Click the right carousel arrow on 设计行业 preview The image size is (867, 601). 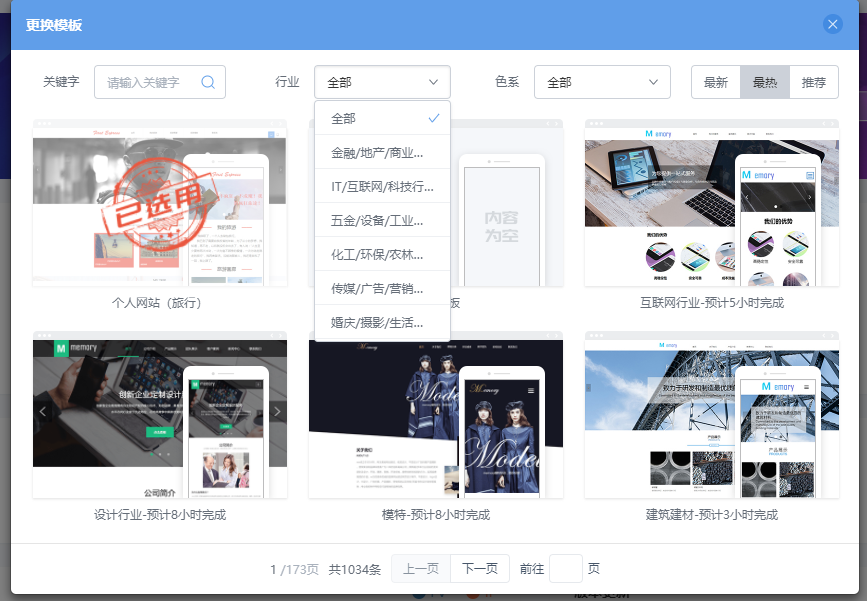click(277, 411)
